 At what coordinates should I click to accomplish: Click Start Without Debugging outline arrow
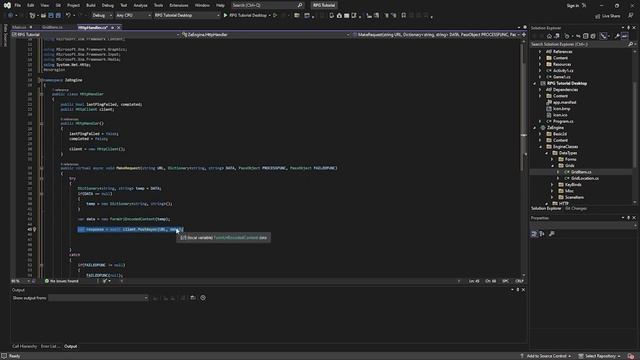click(275, 16)
